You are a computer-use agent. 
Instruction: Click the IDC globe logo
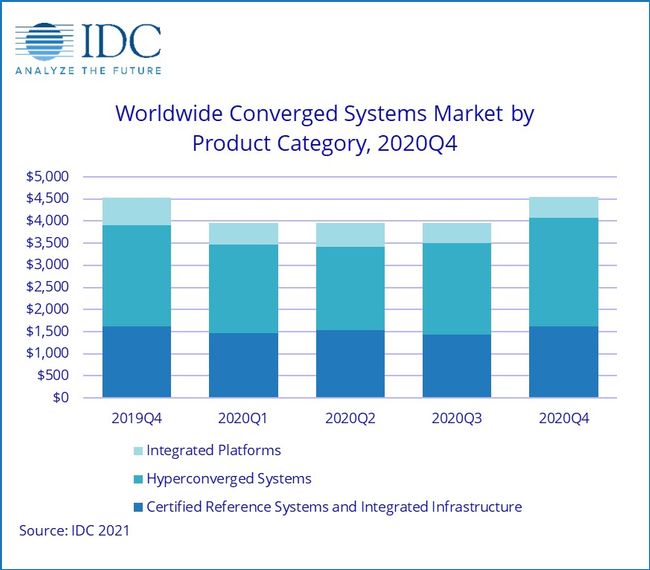pos(45,41)
